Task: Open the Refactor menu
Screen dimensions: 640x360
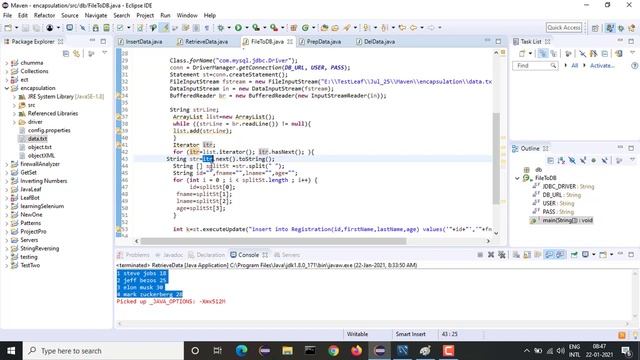Action: pyautogui.click(x=44, y=16)
